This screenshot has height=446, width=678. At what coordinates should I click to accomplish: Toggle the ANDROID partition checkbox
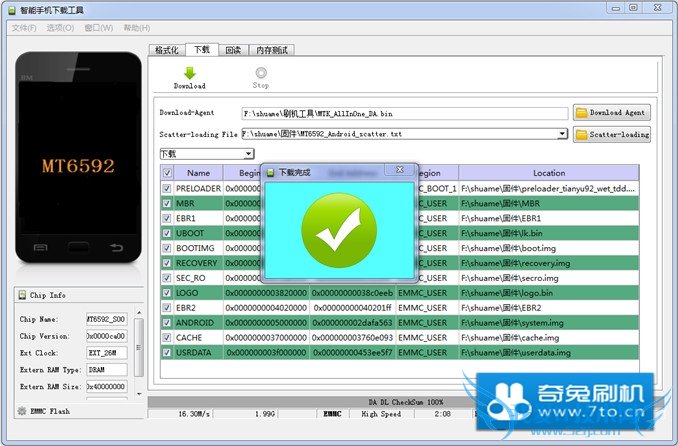click(x=167, y=323)
